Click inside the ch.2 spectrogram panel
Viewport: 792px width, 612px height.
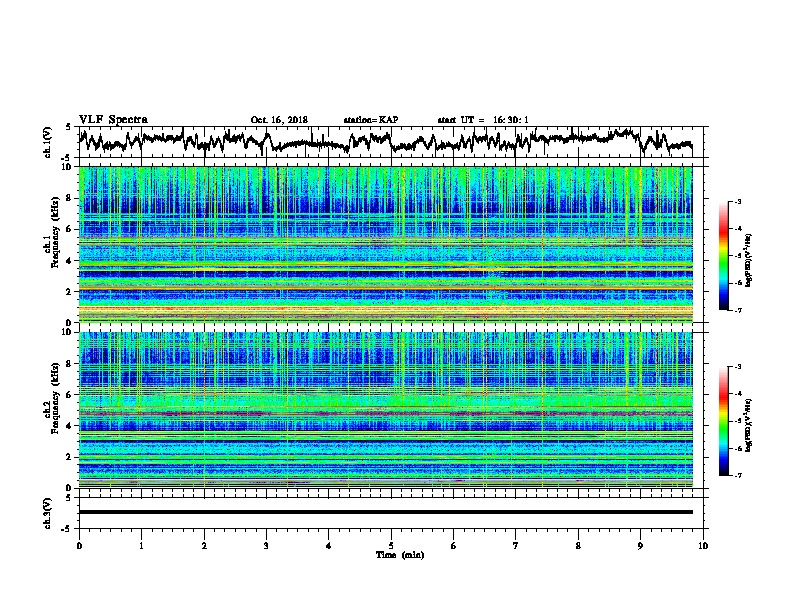pyautogui.click(x=385, y=410)
